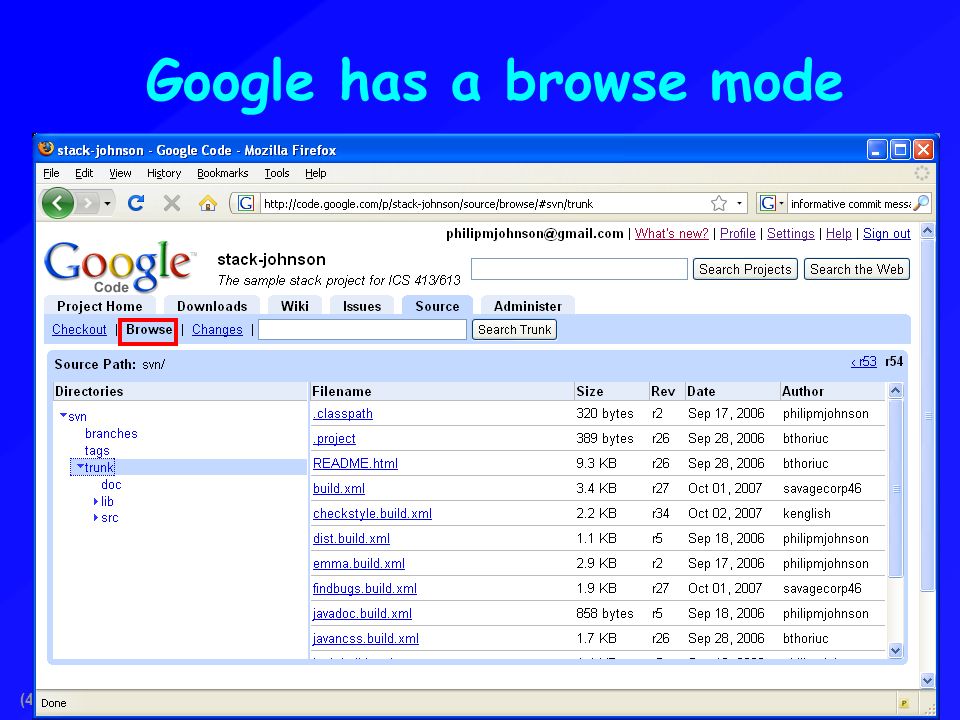Viewport: 960px width, 720px height.
Task: Select the Browse sub-tab
Action: (149, 330)
